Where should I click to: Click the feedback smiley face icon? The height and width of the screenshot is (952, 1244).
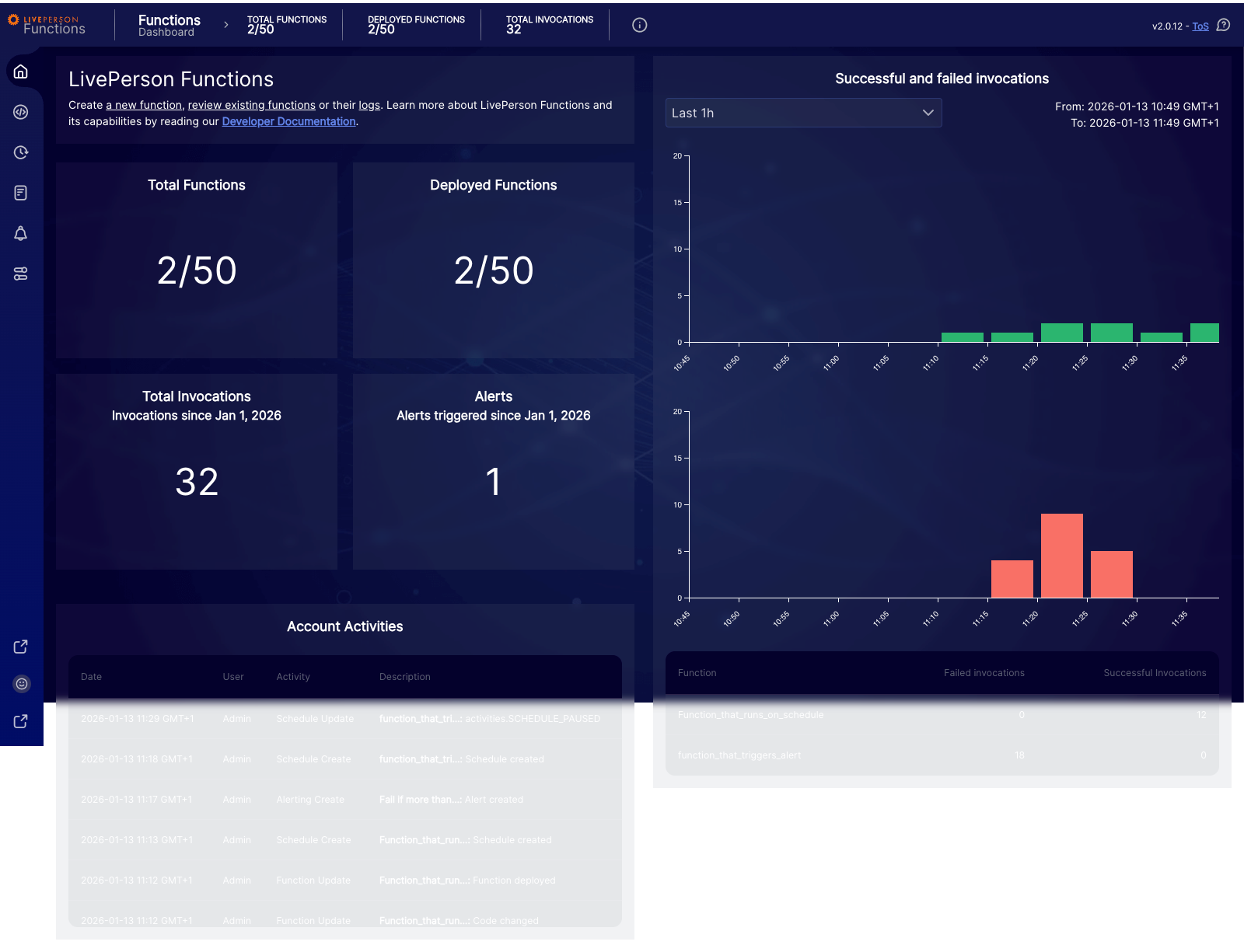click(22, 684)
